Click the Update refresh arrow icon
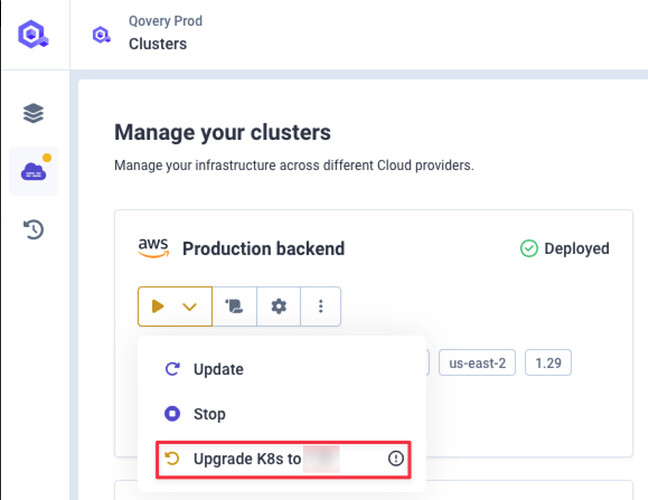The width and height of the screenshot is (648, 500). click(x=172, y=369)
